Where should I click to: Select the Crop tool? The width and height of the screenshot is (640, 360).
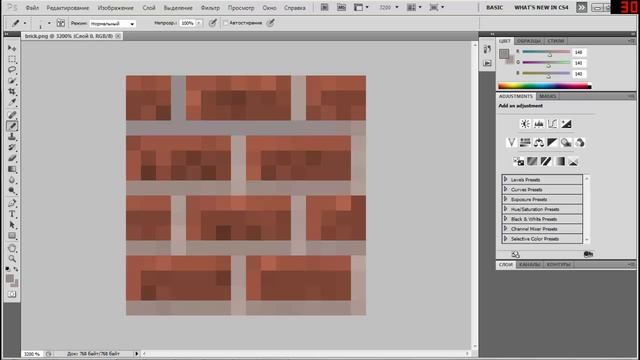(x=12, y=92)
